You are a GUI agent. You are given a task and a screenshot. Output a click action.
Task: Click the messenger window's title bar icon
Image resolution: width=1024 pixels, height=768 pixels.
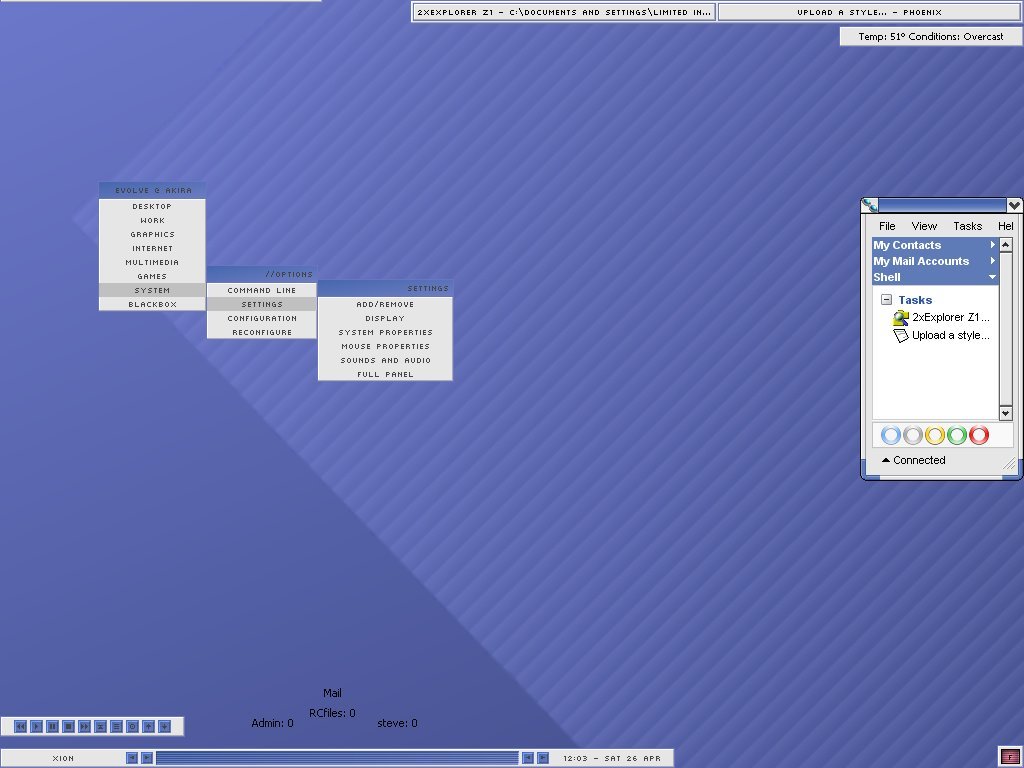(x=869, y=205)
